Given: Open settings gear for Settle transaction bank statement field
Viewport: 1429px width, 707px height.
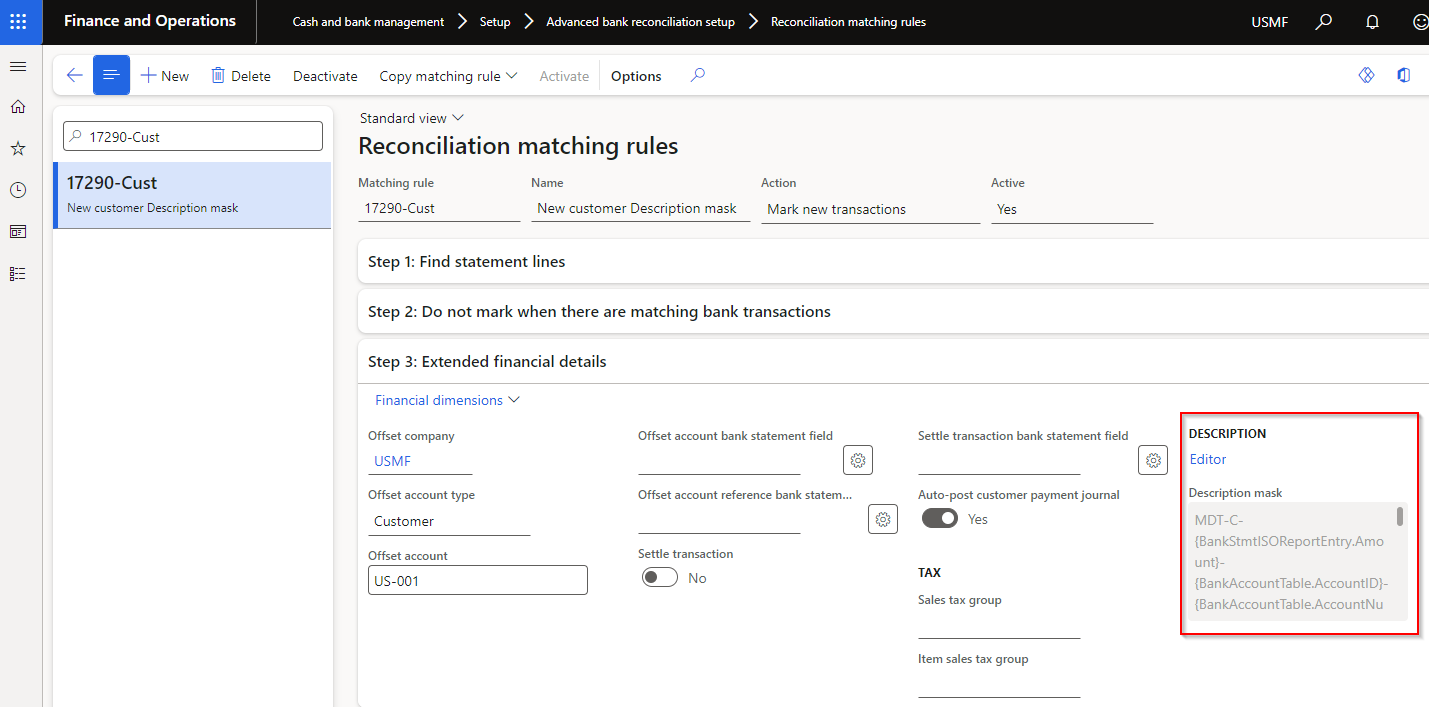Looking at the screenshot, I should click(1152, 460).
